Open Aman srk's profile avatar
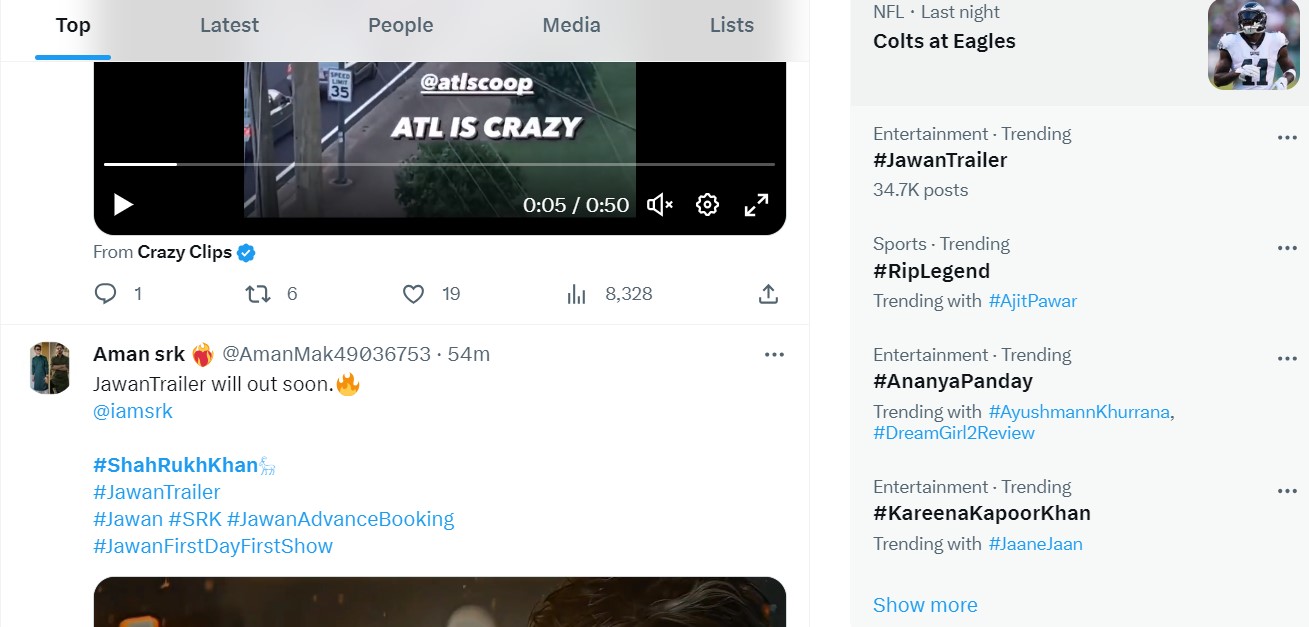 (x=50, y=368)
